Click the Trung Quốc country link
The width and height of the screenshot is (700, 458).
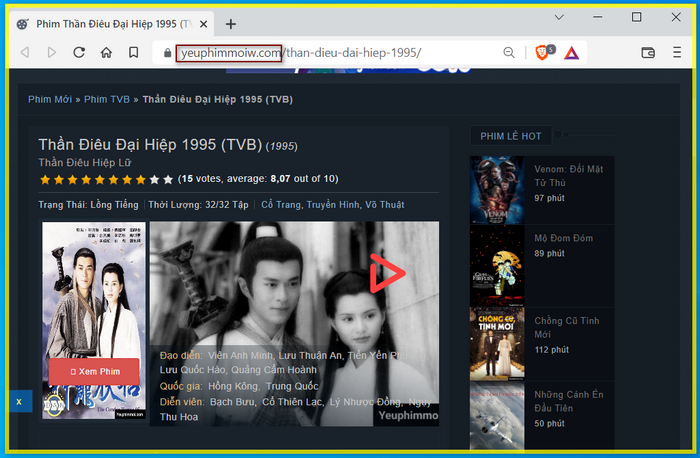tap(292, 386)
